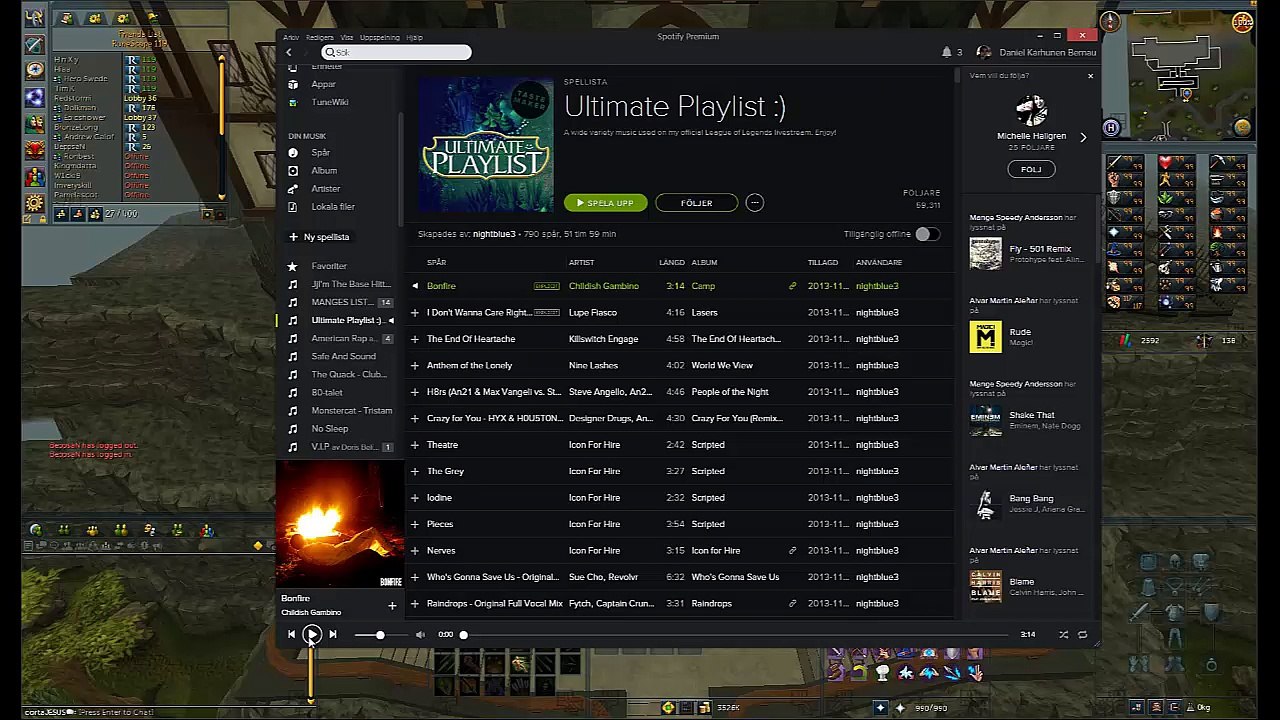Open the Visa menu

(347, 37)
